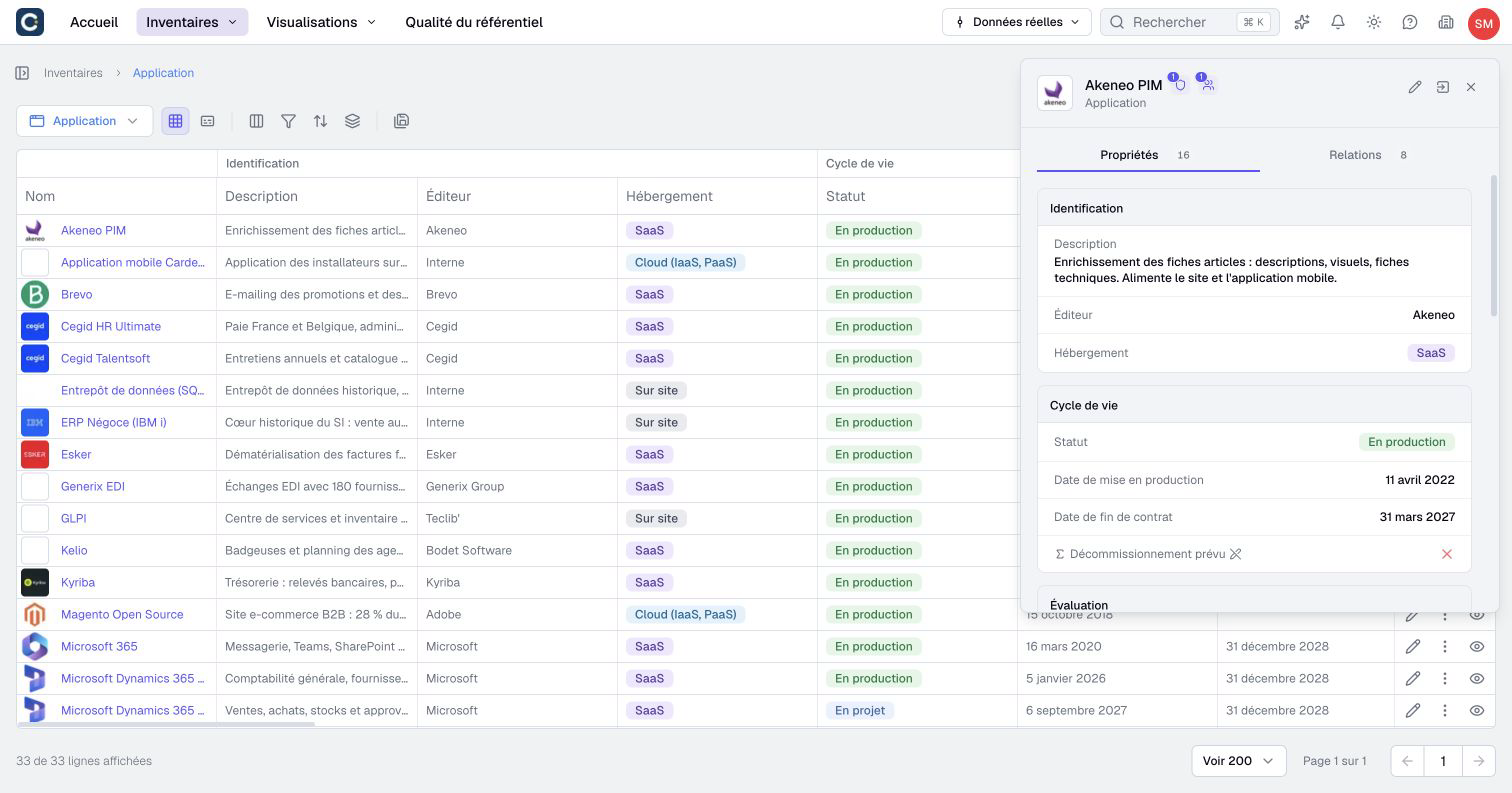Open the Voir 200 page size dropdown

1238,761
